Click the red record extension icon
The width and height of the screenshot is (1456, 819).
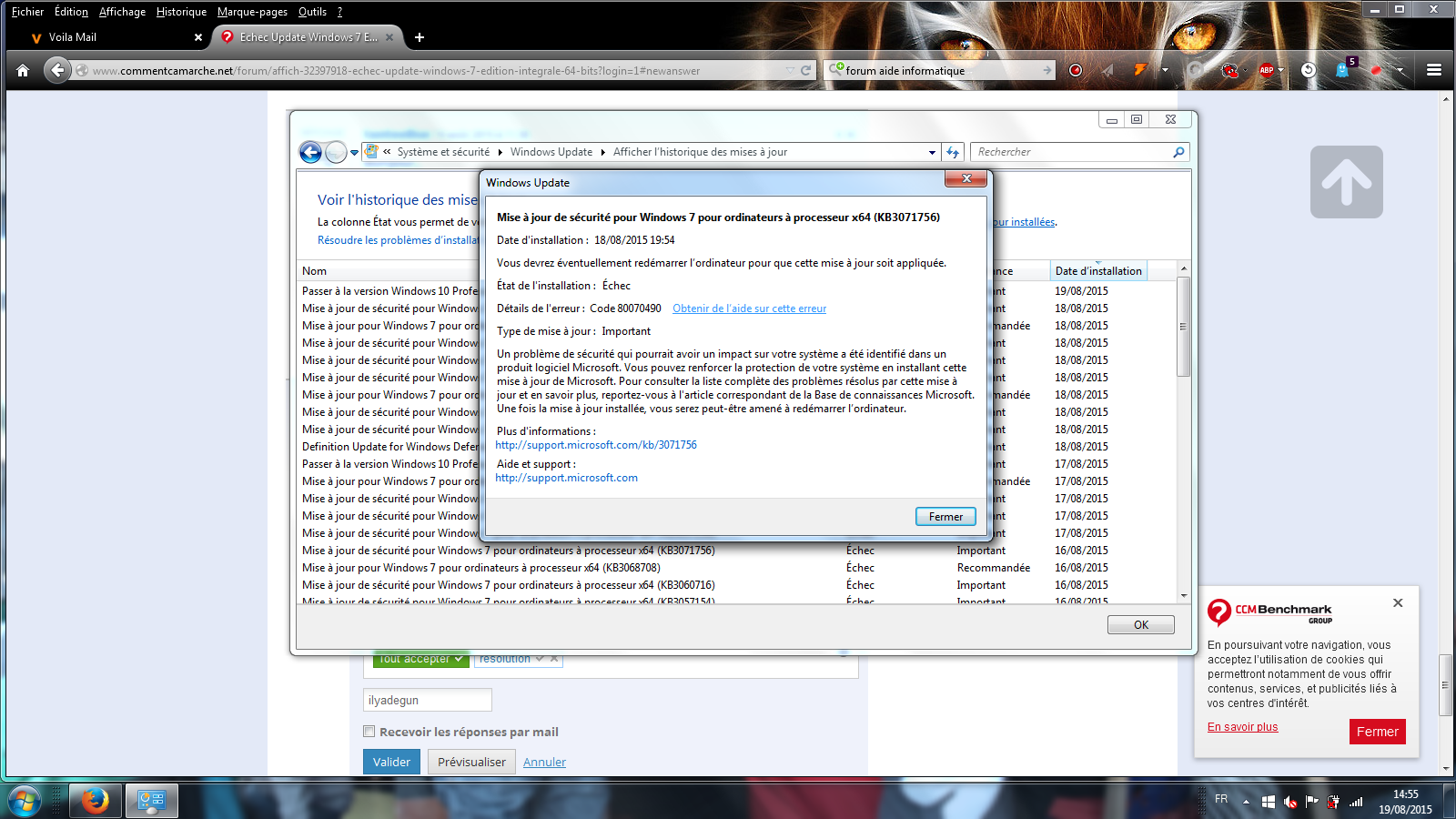(1076, 70)
